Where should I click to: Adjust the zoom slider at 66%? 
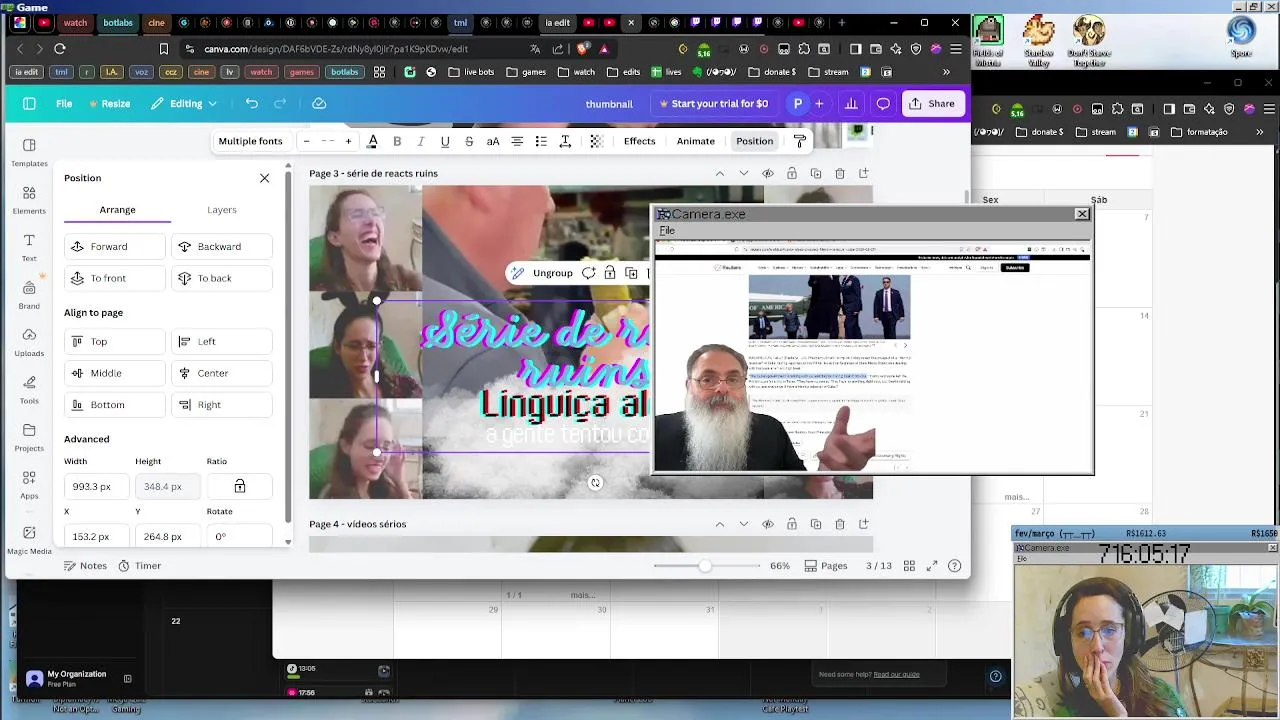click(705, 566)
